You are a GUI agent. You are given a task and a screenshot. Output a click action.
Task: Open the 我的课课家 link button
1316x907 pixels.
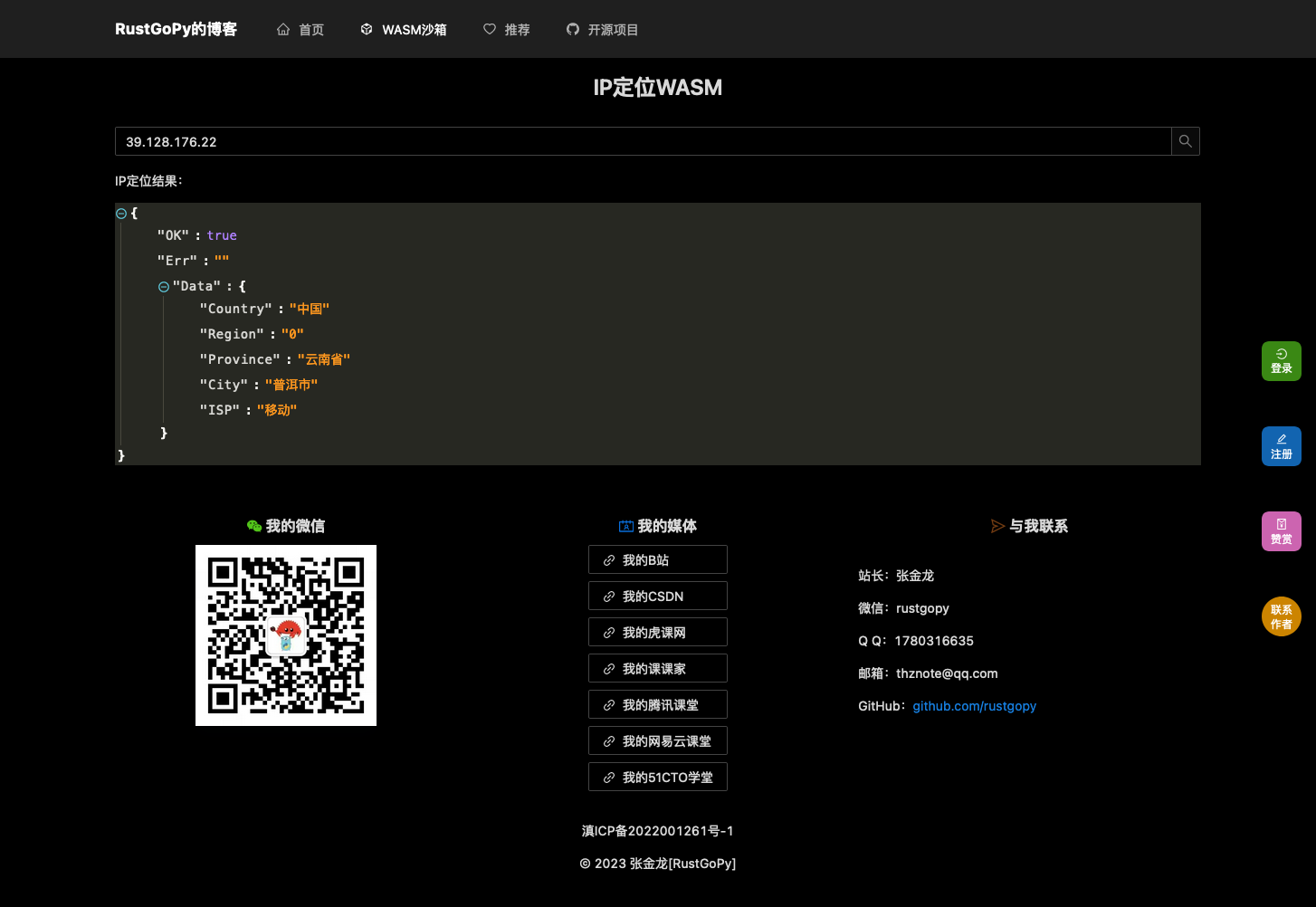[x=658, y=668]
